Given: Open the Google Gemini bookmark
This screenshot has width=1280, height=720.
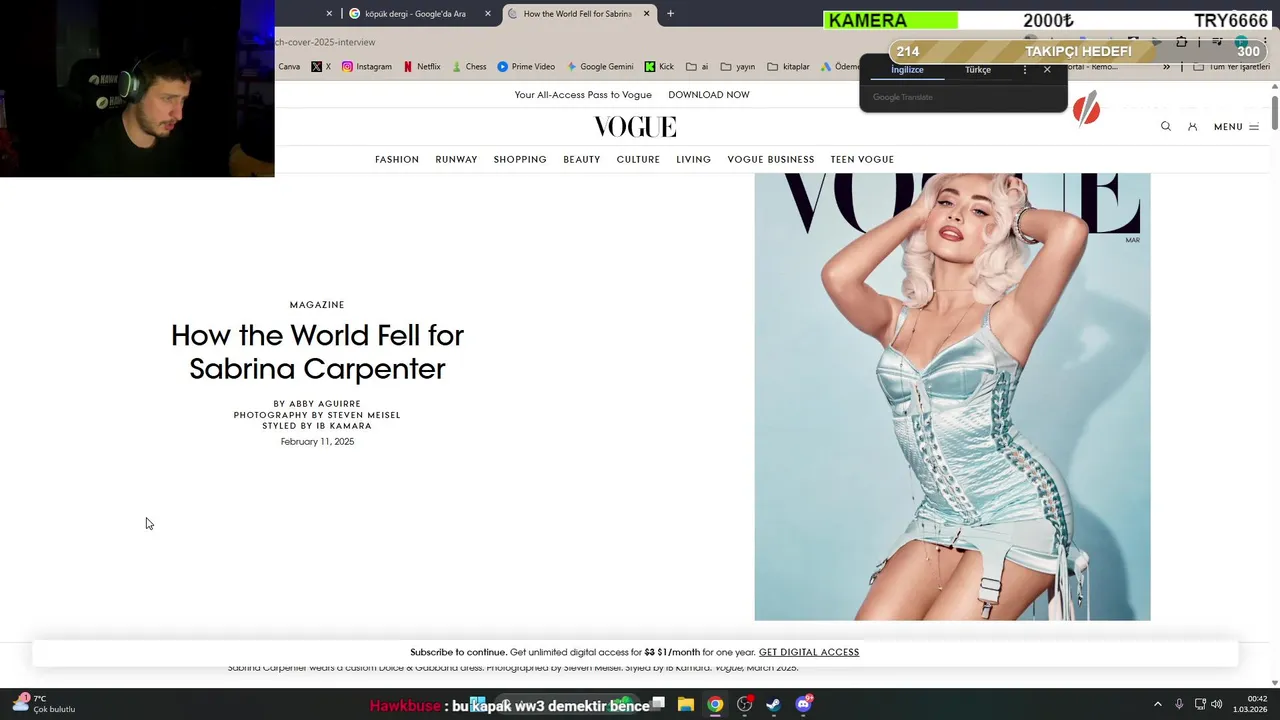Looking at the screenshot, I should (x=600, y=67).
